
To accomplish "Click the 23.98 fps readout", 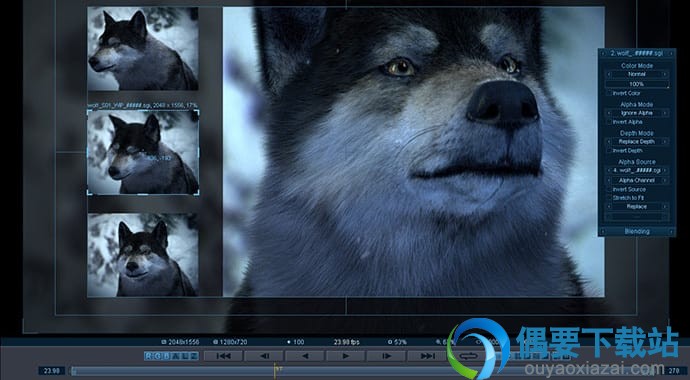I will 346,342.
